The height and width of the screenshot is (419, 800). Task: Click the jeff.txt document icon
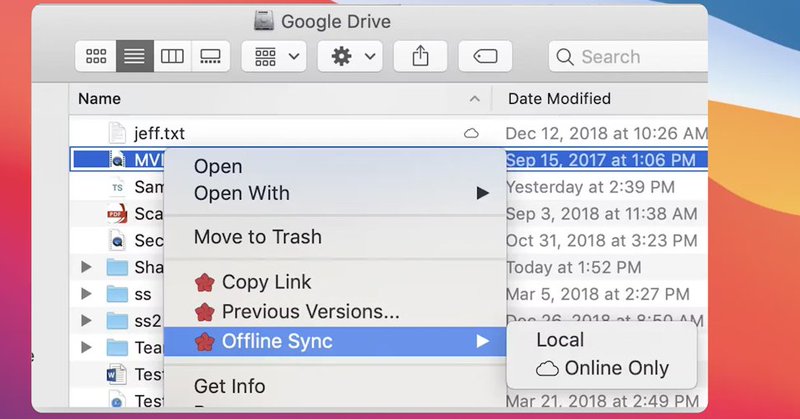[117, 133]
